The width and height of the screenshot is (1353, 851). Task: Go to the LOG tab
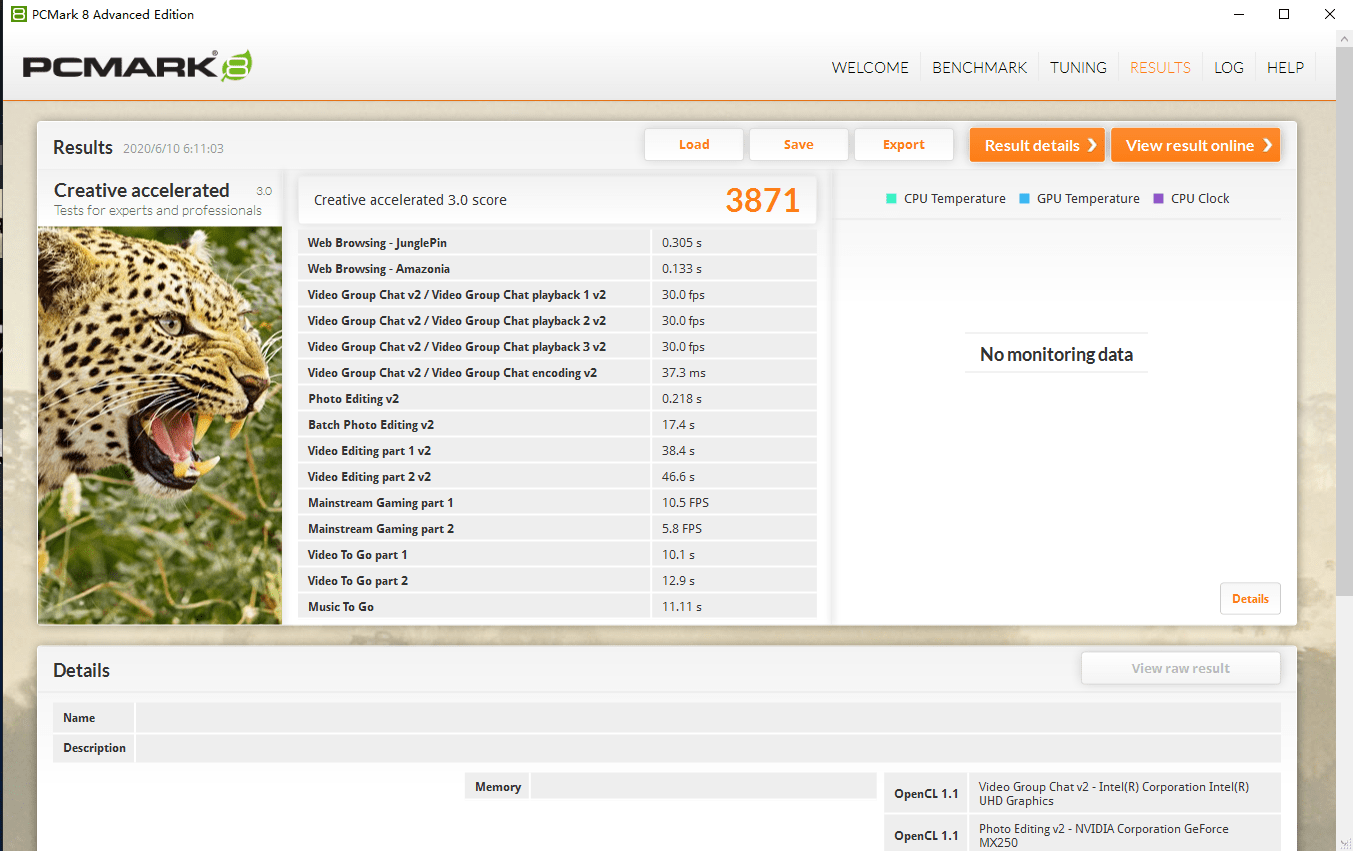click(1229, 67)
